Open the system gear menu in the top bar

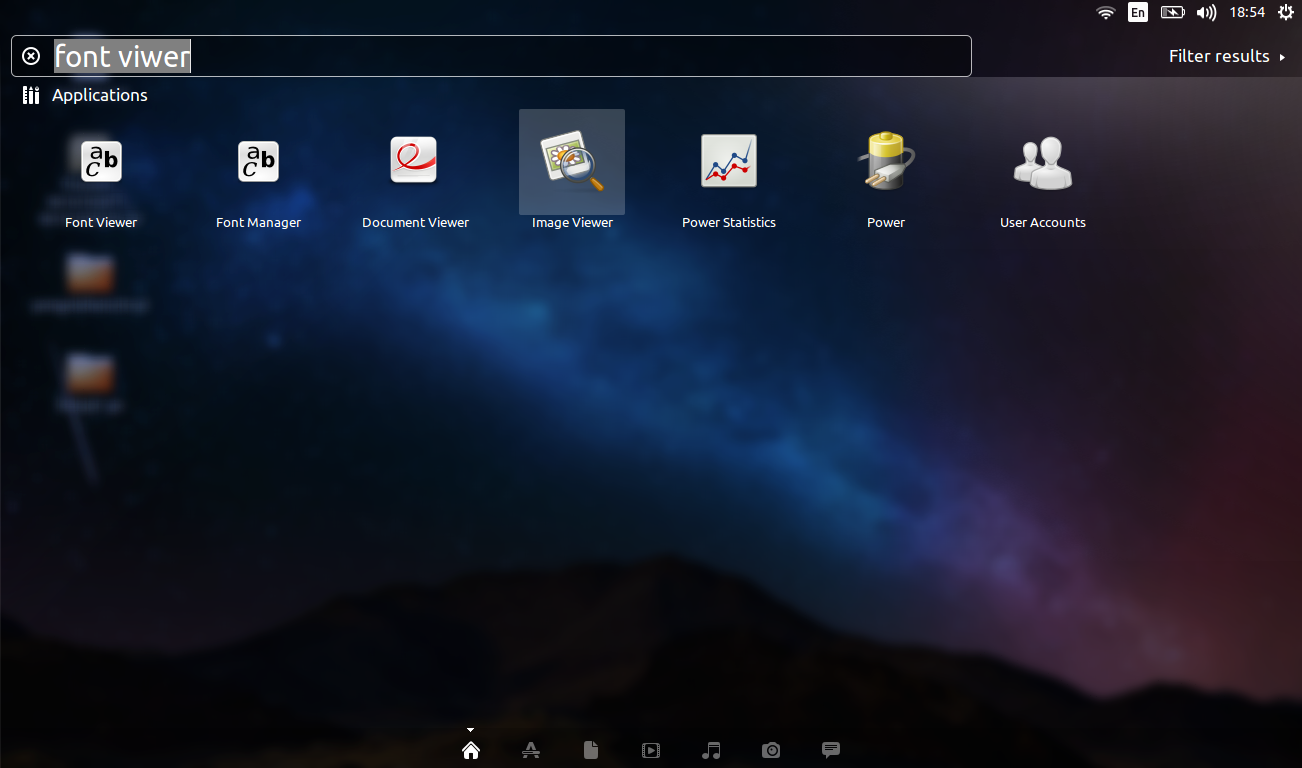(1286, 13)
